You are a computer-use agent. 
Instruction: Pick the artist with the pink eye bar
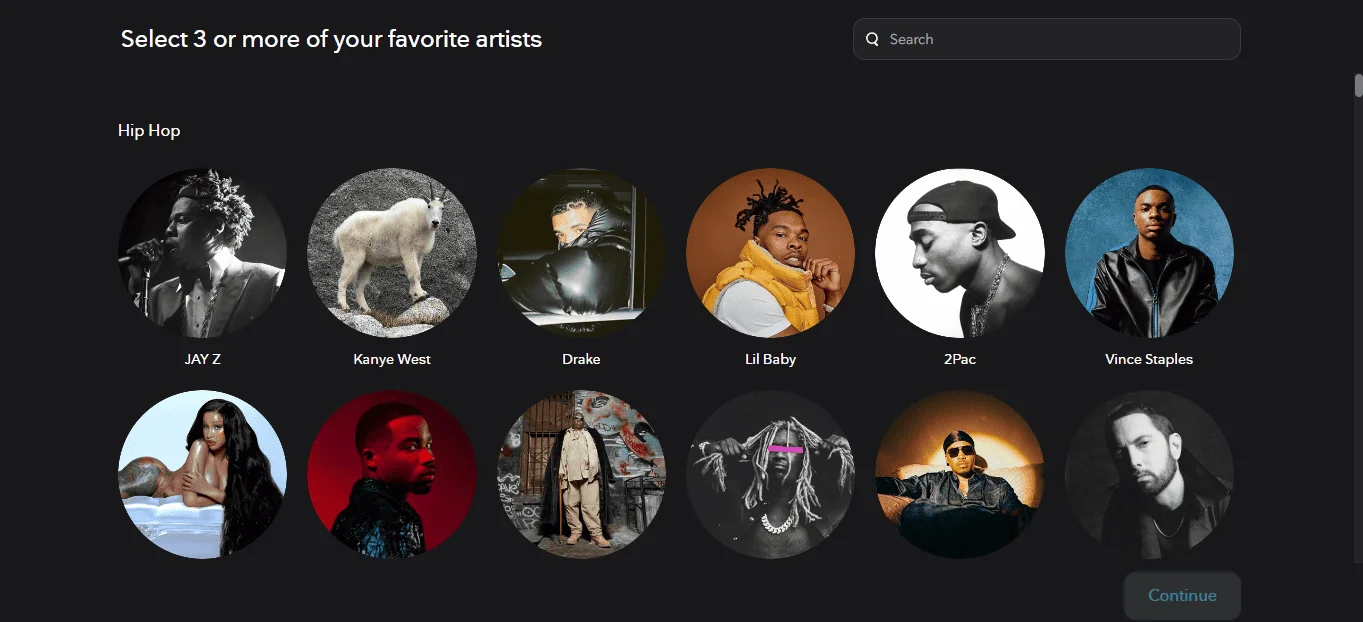click(x=770, y=474)
